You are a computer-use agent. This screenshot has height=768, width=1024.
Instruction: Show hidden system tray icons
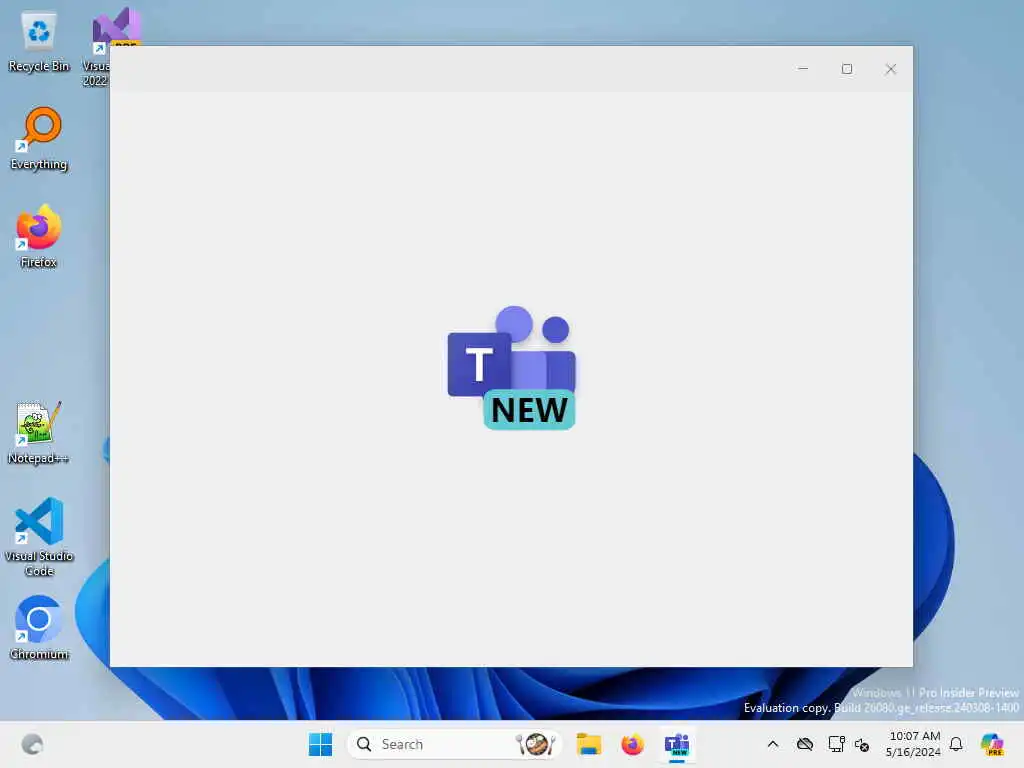coord(773,744)
